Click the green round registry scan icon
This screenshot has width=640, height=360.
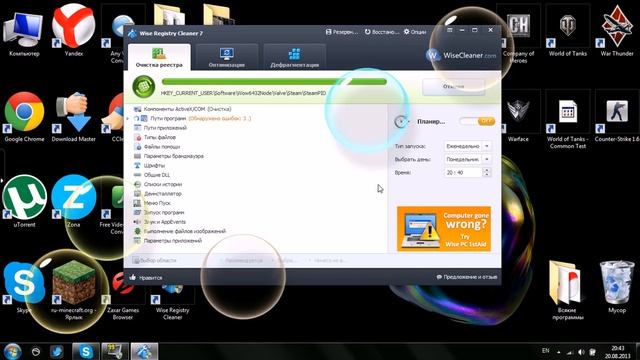click(x=144, y=87)
